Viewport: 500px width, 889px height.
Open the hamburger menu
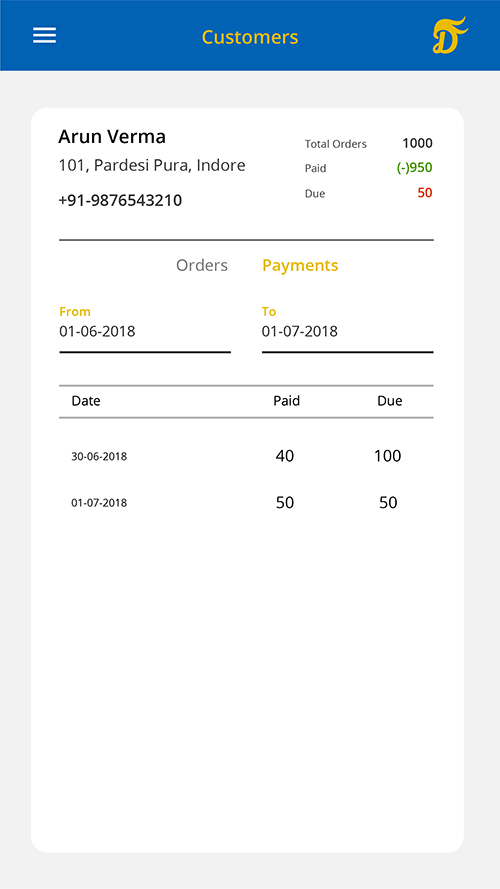click(x=44, y=36)
